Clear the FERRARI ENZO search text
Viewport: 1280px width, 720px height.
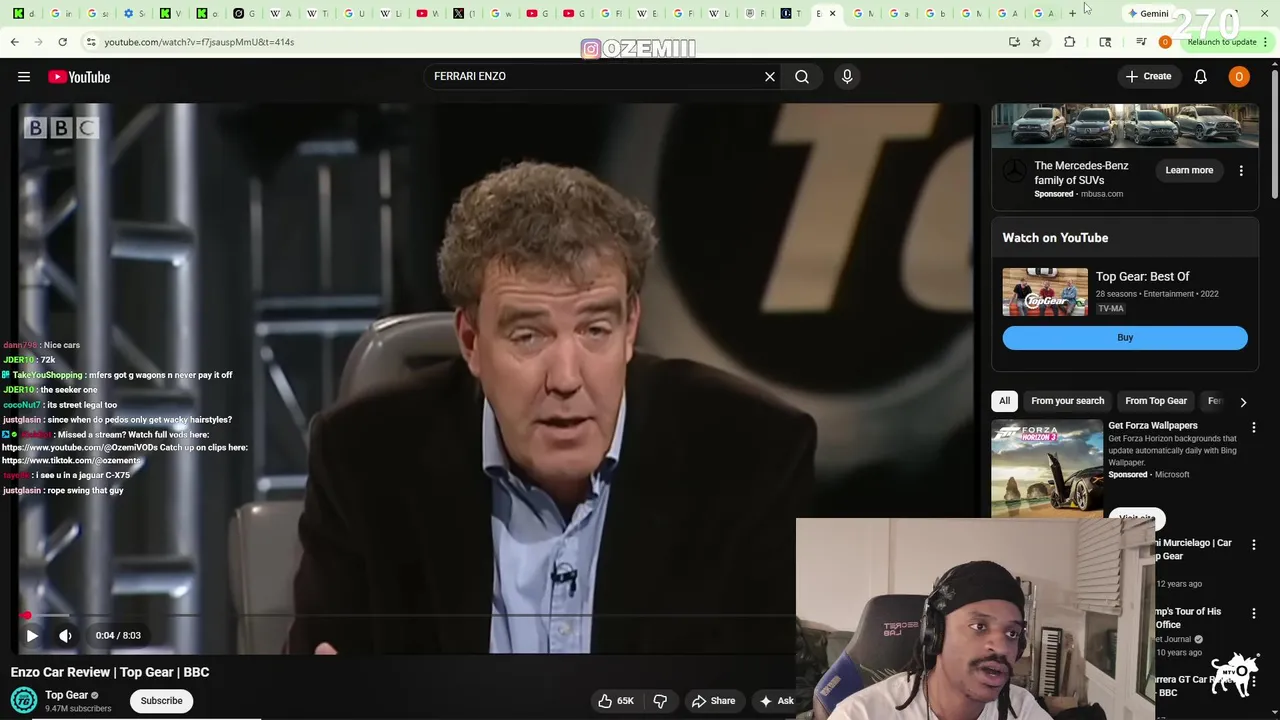(x=770, y=76)
